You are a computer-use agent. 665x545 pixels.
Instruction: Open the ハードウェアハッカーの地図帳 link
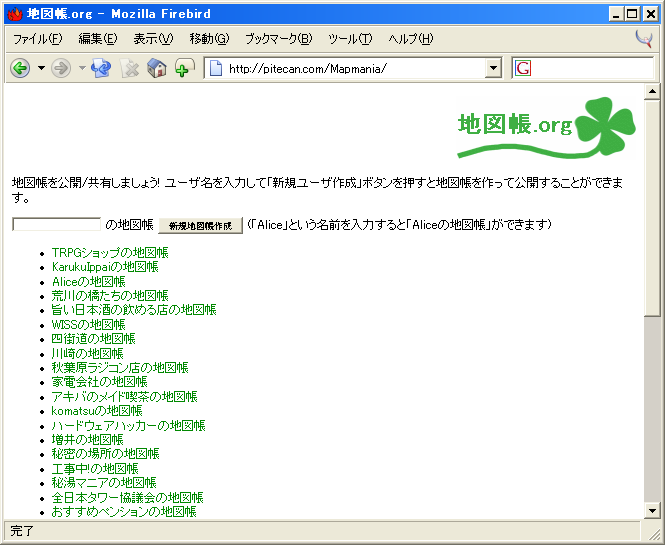coord(128,426)
